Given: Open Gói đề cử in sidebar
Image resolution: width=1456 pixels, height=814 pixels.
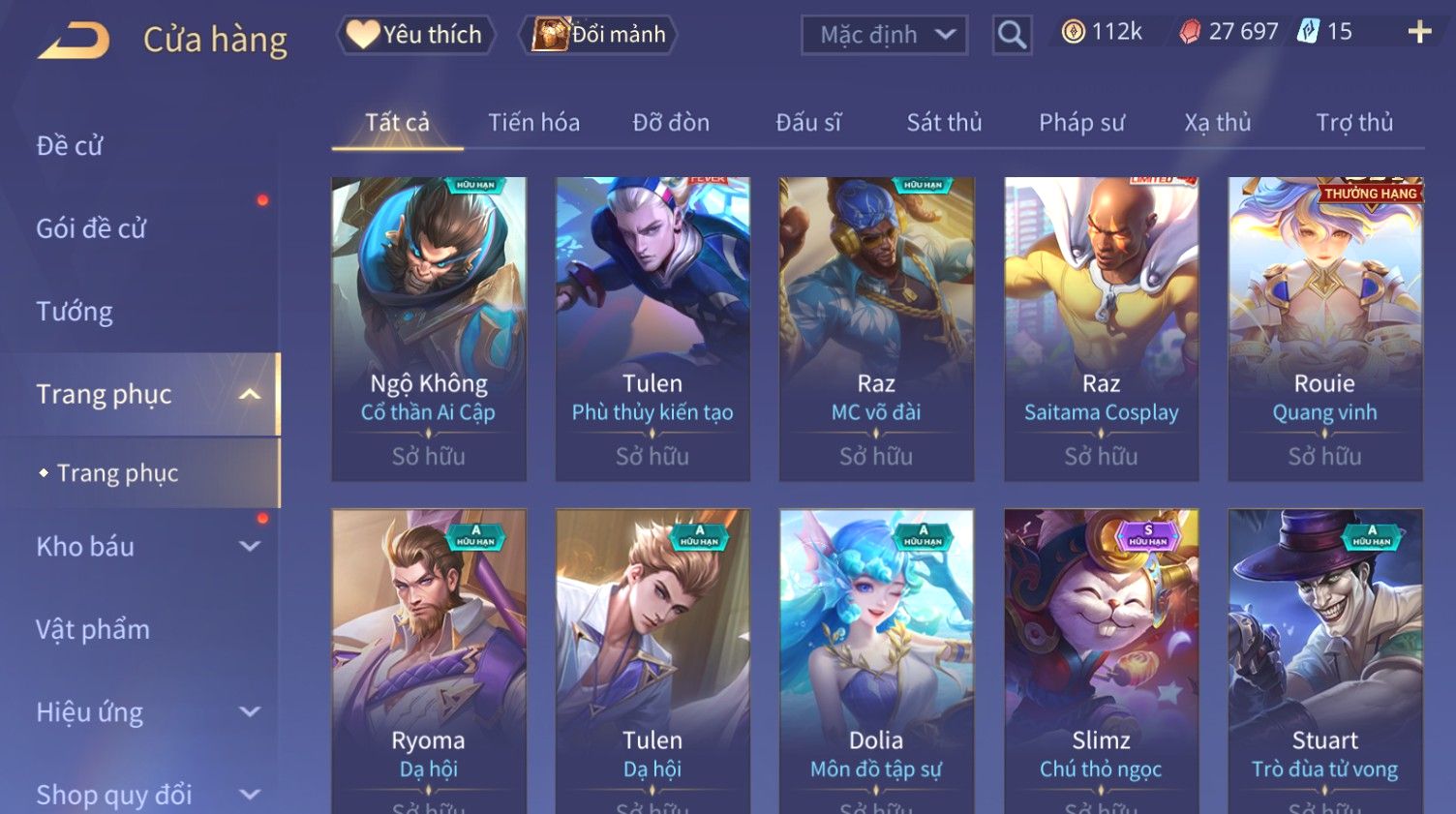Looking at the screenshot, I should 91,228.
